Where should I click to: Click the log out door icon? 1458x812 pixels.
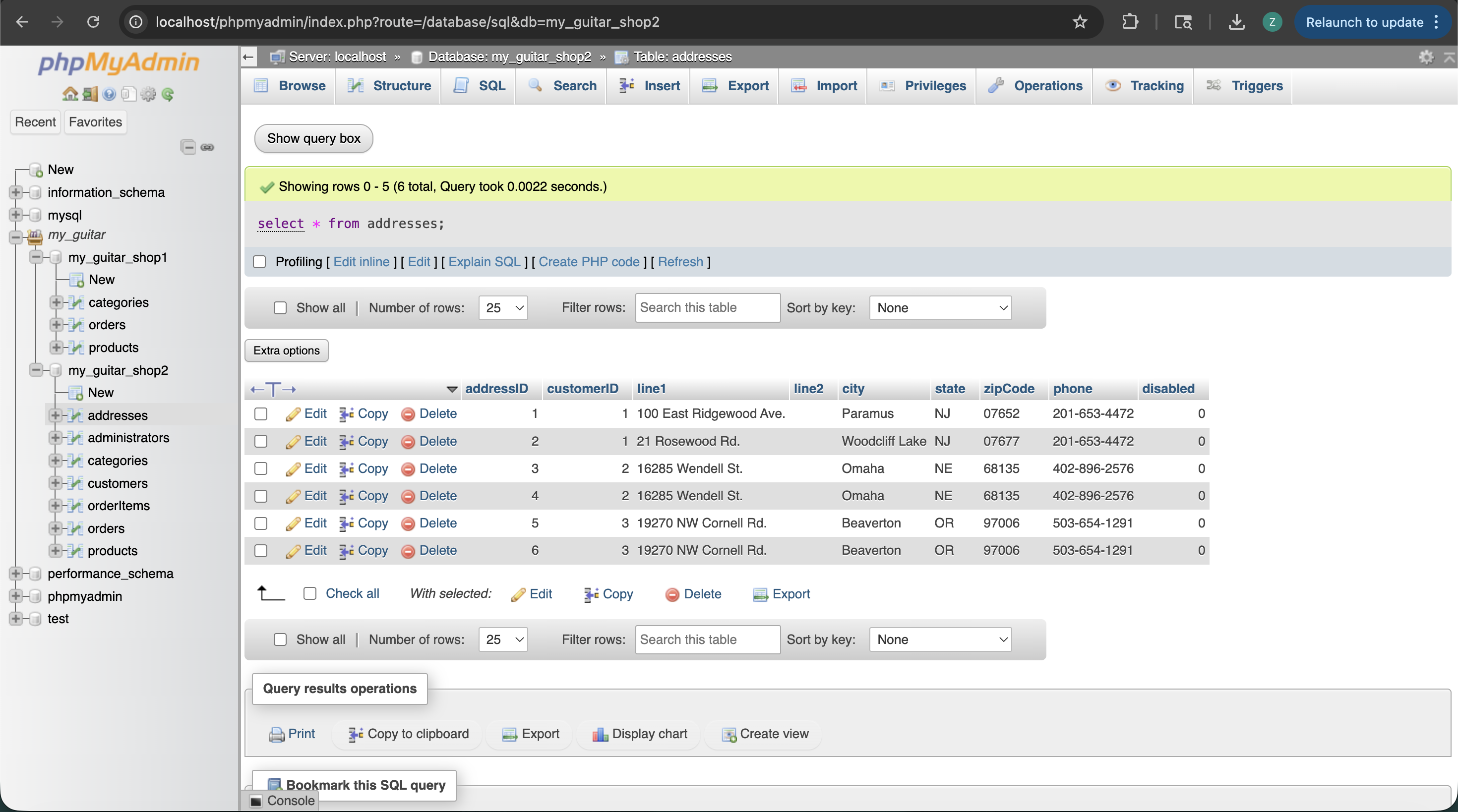pyautogui.click(x=89, y=93)
